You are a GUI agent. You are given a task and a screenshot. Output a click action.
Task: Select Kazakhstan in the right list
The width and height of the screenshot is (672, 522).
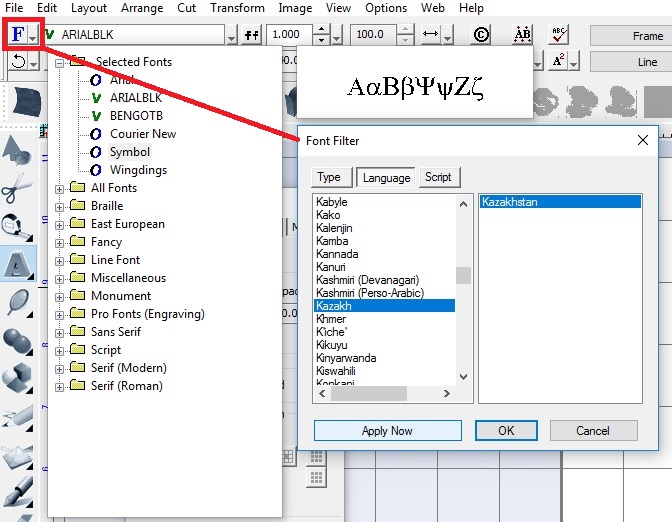coord(560,201)
